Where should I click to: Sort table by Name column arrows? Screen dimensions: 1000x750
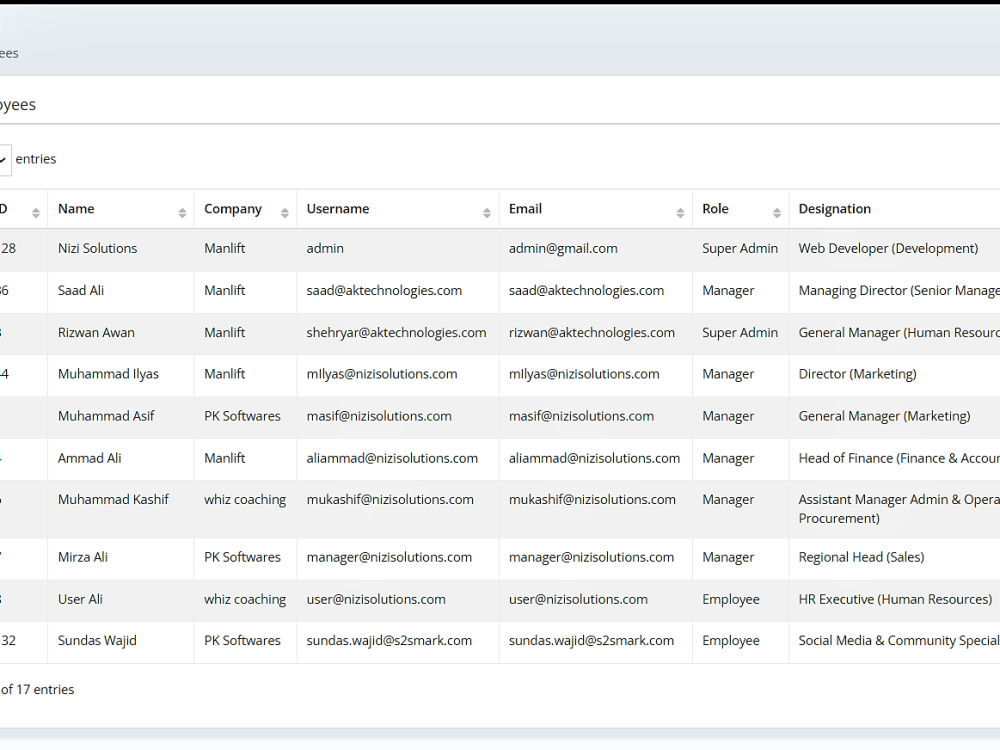pos(182,213)
